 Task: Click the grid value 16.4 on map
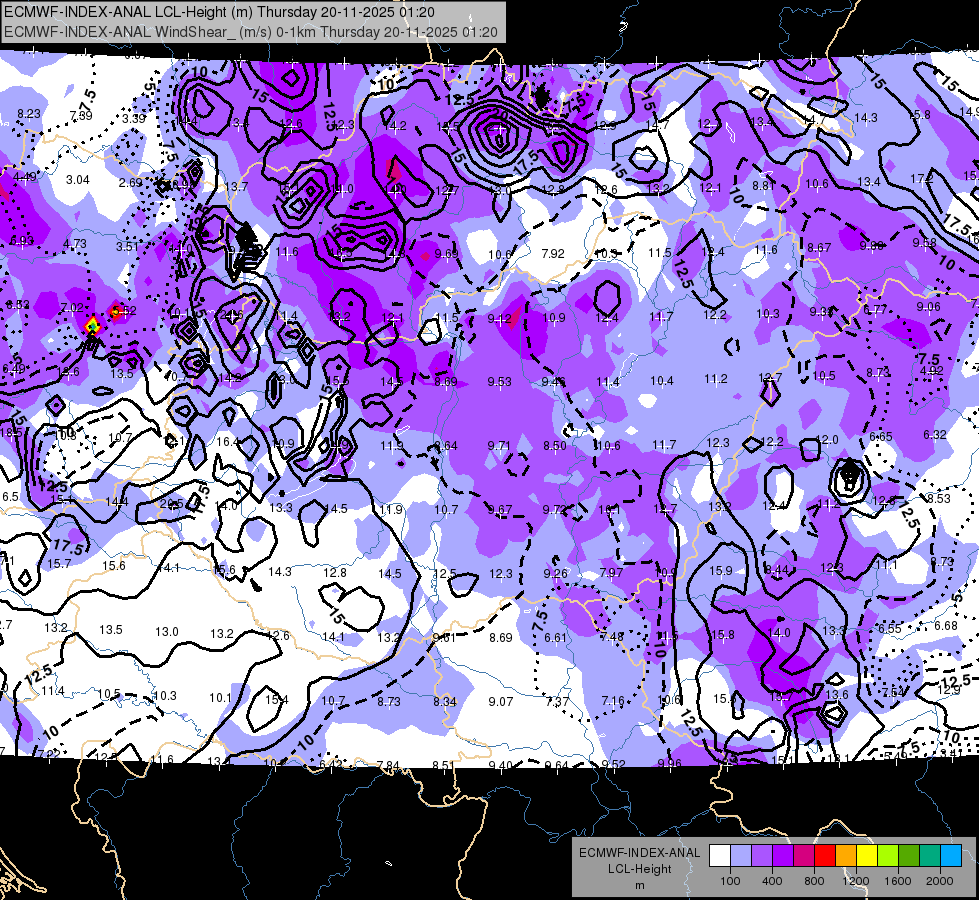[x=228, y=442]
